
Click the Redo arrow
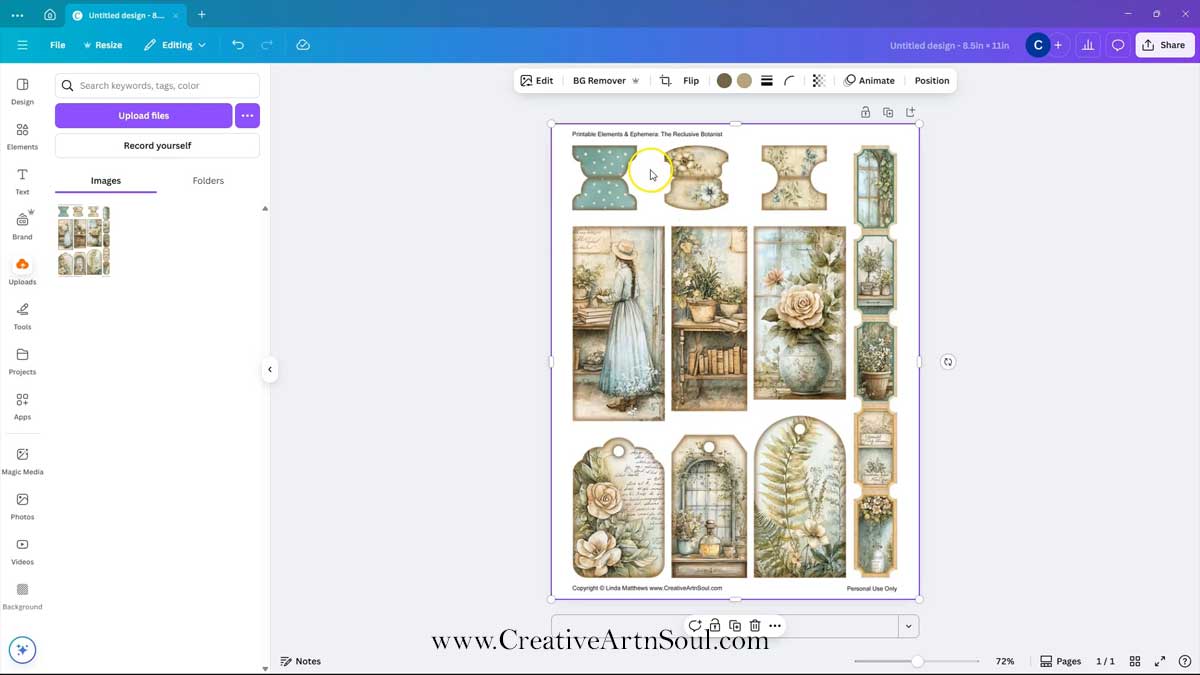click(x=267, y=45)
